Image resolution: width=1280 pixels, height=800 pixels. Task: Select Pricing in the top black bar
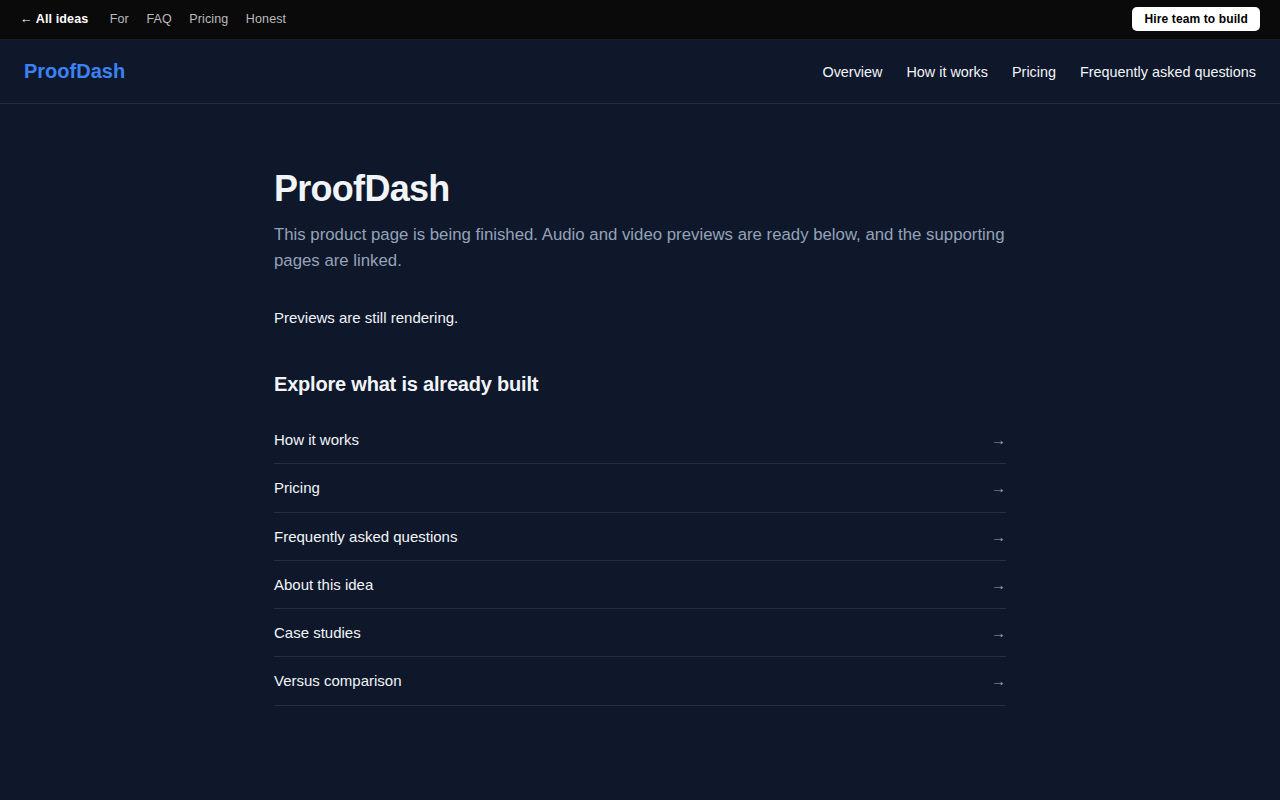[x=208, y=19]
